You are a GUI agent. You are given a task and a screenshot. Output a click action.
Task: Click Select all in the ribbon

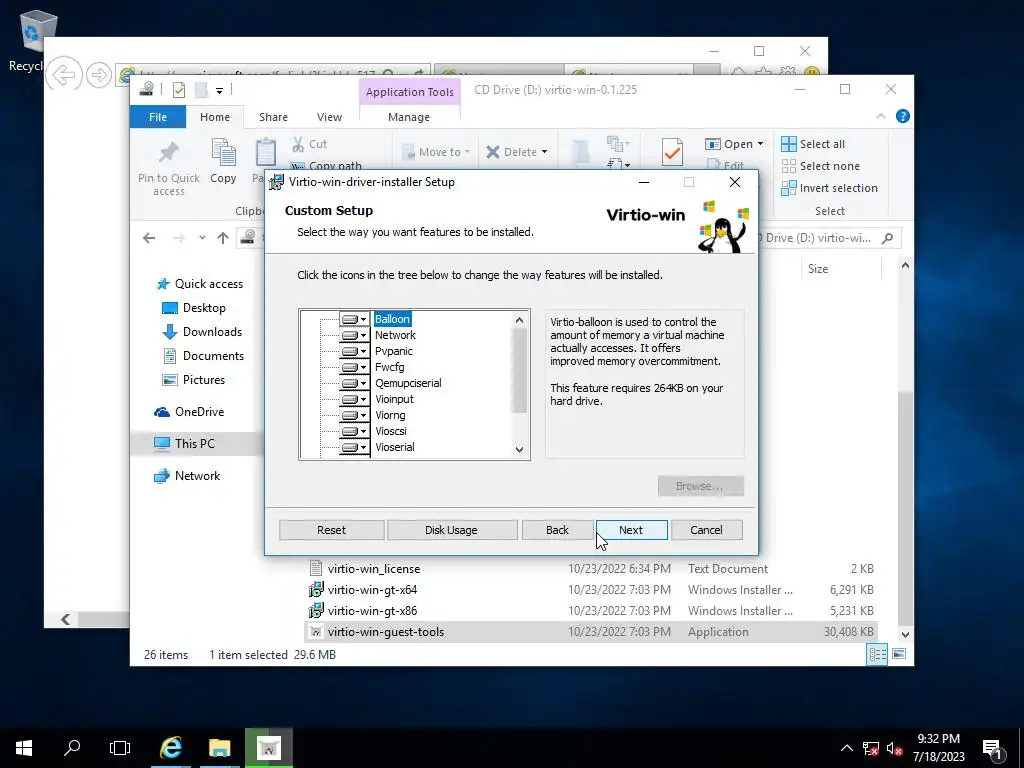813,144
